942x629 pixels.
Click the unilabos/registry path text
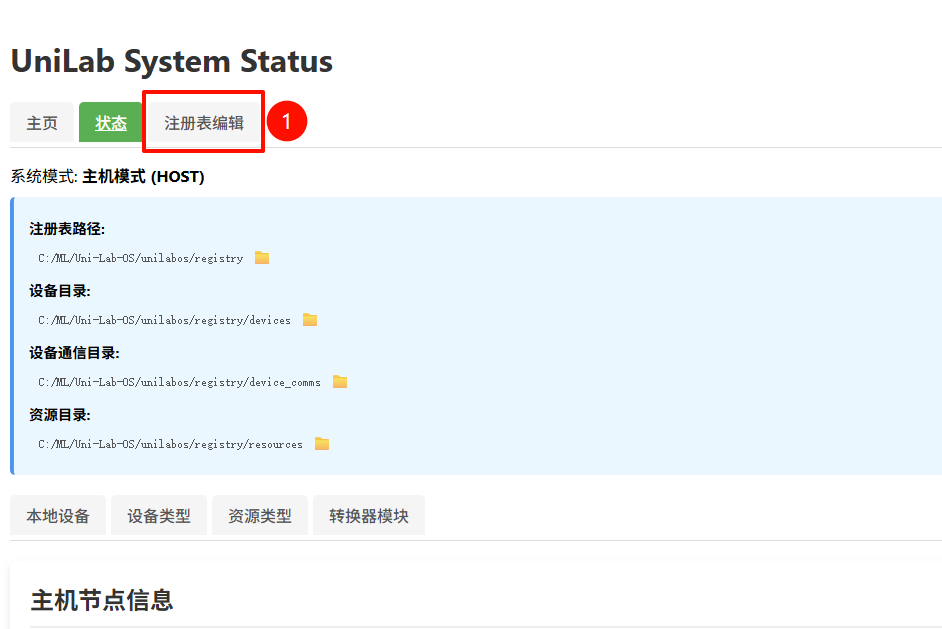(141, 258)
